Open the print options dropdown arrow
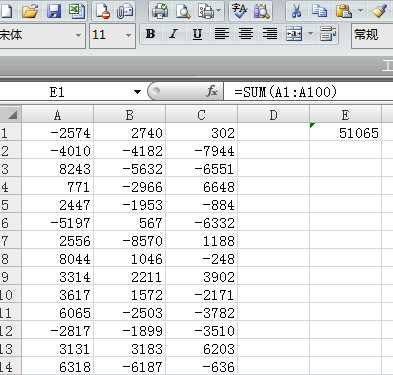The image size is (393, 375). (x=219, y=10)
